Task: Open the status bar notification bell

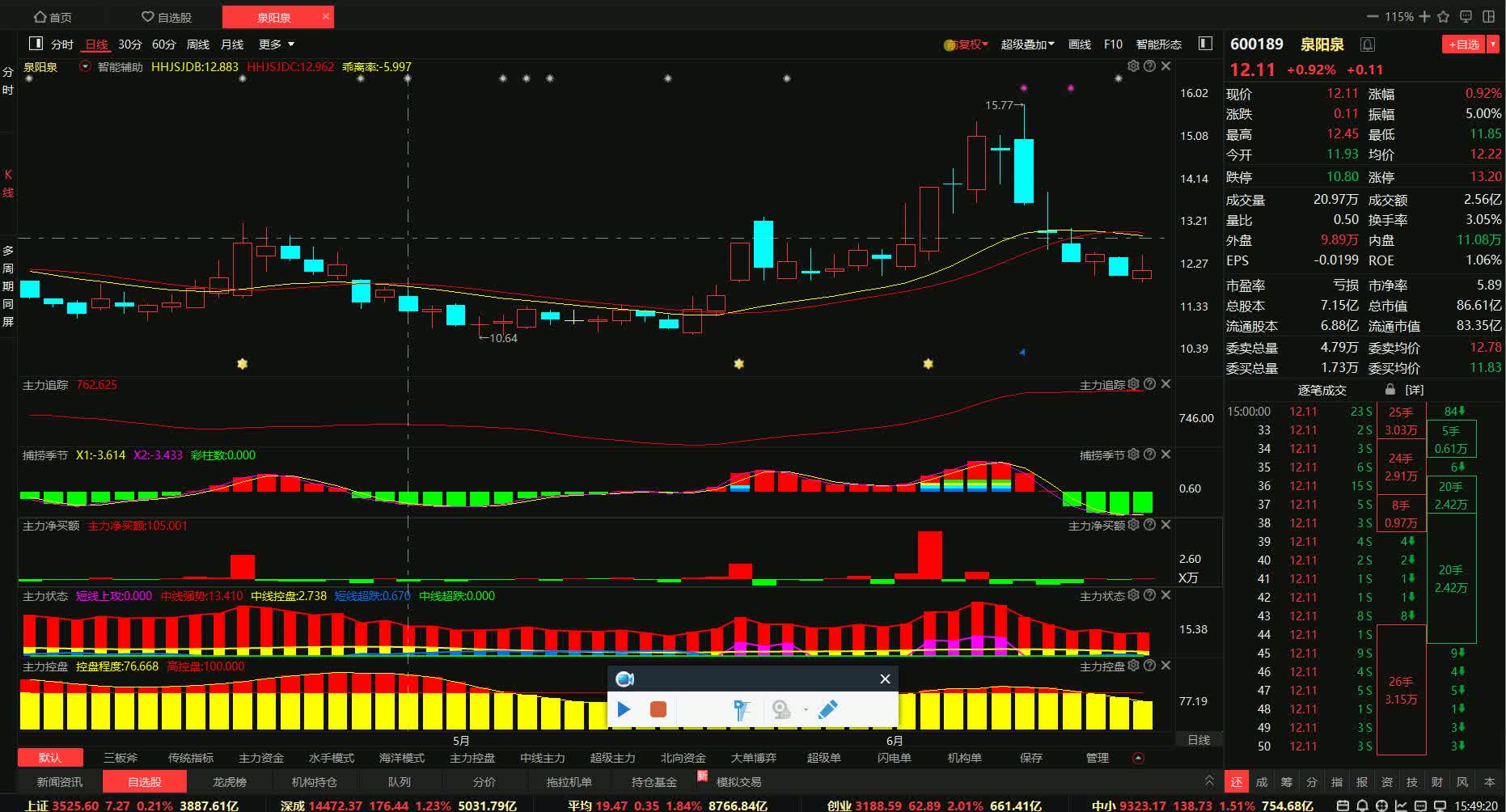Action: 1362,806
